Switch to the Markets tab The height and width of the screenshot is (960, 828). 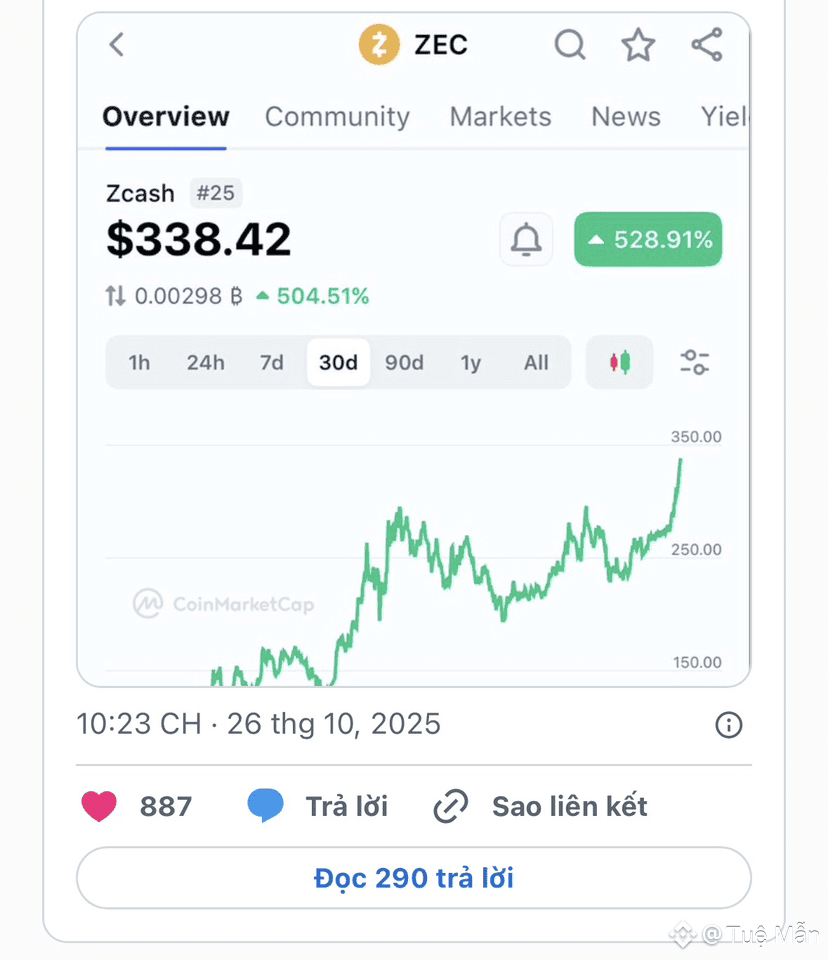(x=500, y=117)
